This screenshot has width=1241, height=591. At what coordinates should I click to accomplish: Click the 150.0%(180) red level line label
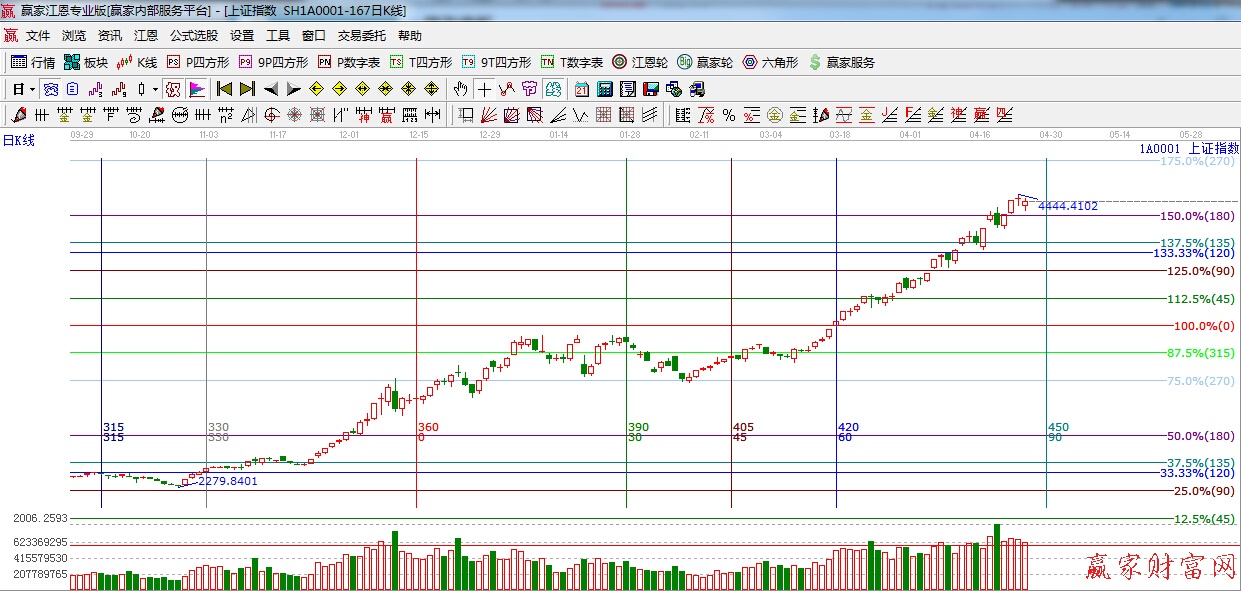[x=1196, y=216]
